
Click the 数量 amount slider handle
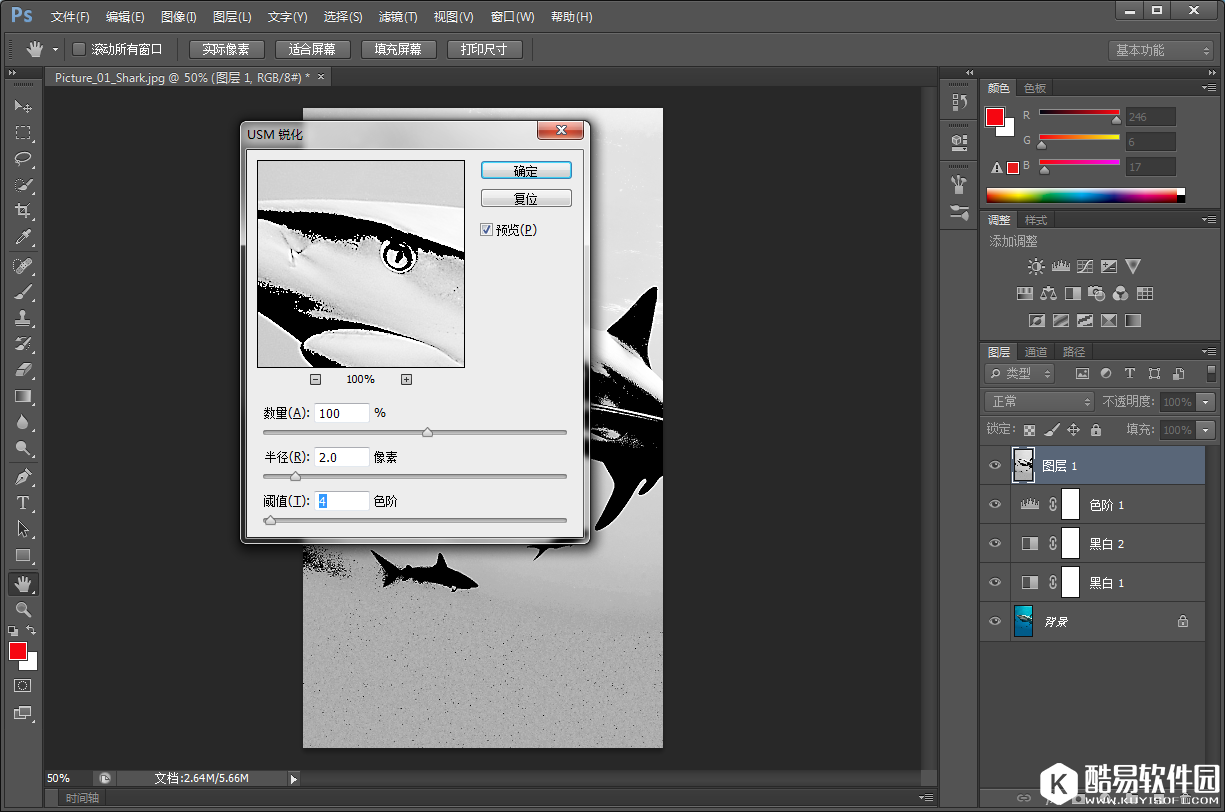[x=428, y=433]
